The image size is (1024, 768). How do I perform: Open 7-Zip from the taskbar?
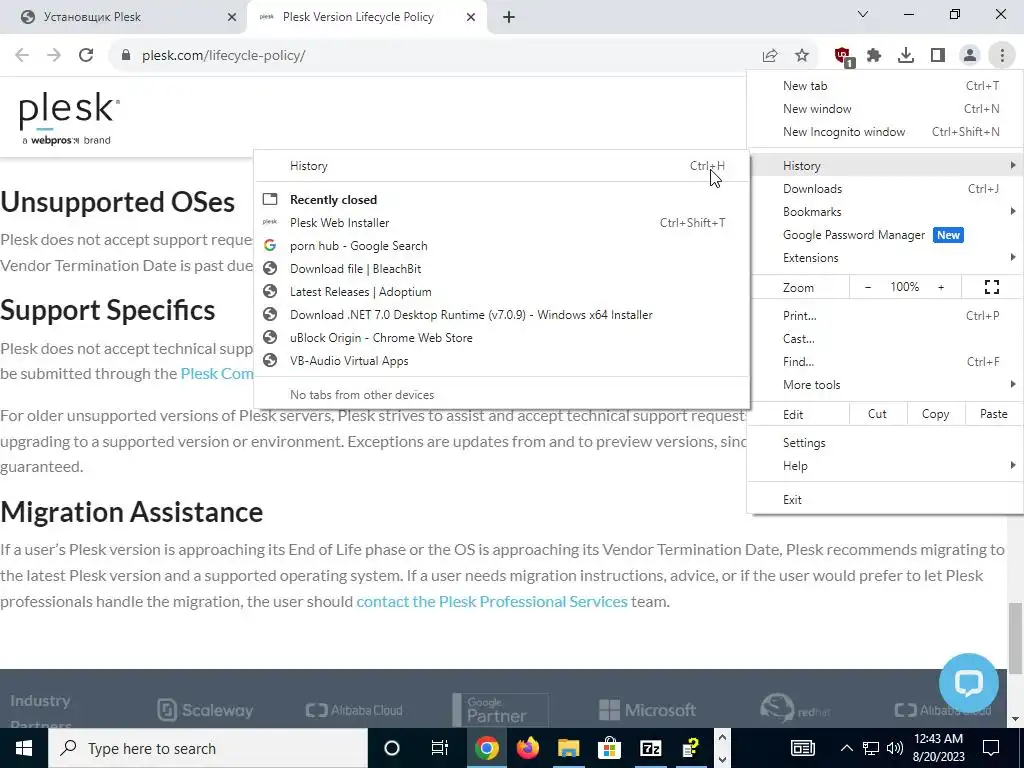point(650,748)
